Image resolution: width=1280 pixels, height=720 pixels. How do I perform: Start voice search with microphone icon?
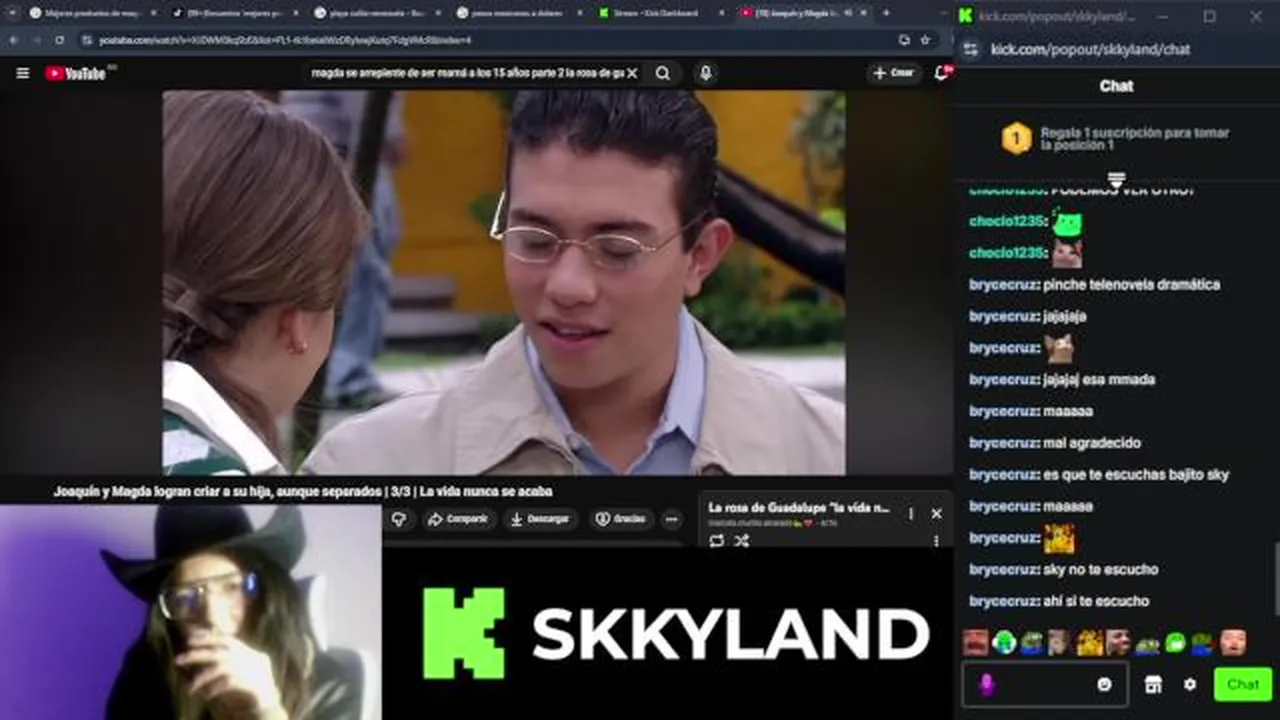(x=706, y=73)
